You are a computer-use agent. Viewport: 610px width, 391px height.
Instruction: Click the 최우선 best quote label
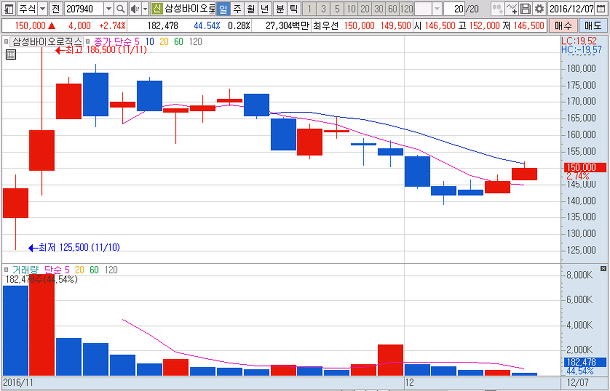(326, 26)
